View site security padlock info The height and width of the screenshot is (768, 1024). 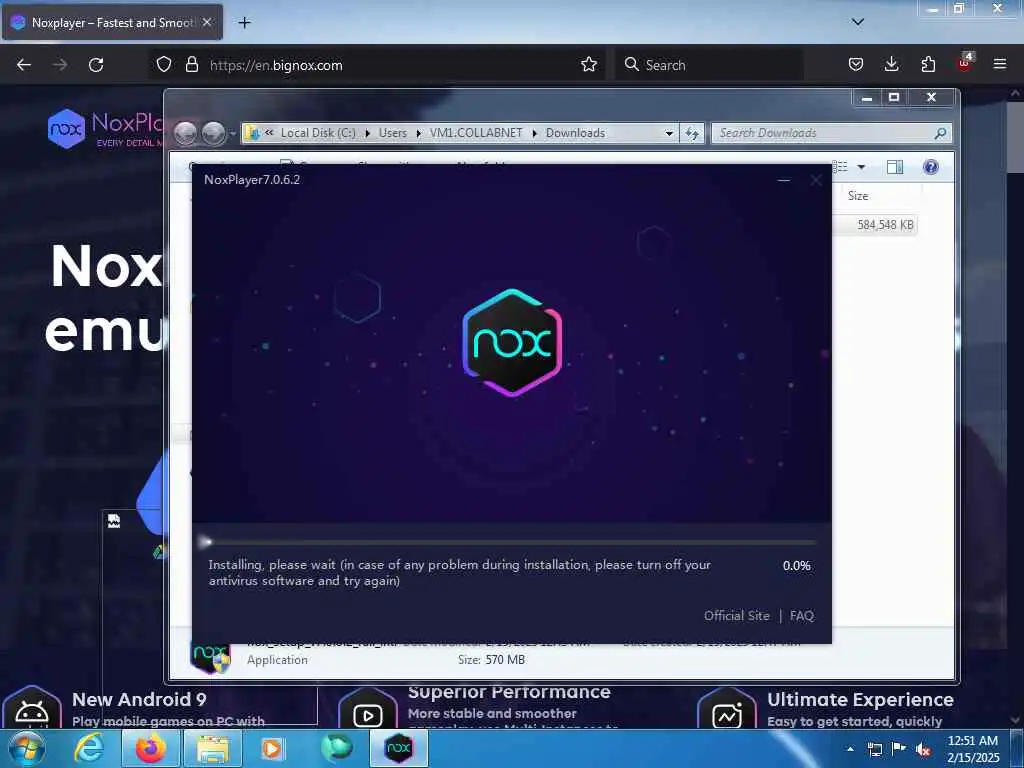(191, 65)
